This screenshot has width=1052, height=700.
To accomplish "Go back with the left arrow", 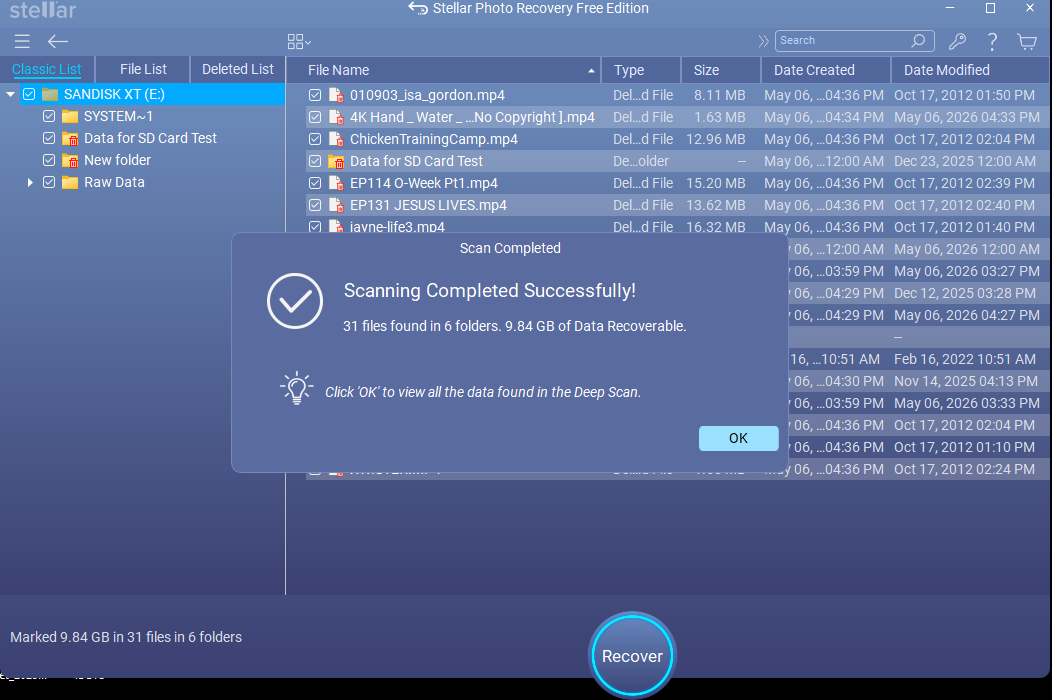I will (58, 42).
